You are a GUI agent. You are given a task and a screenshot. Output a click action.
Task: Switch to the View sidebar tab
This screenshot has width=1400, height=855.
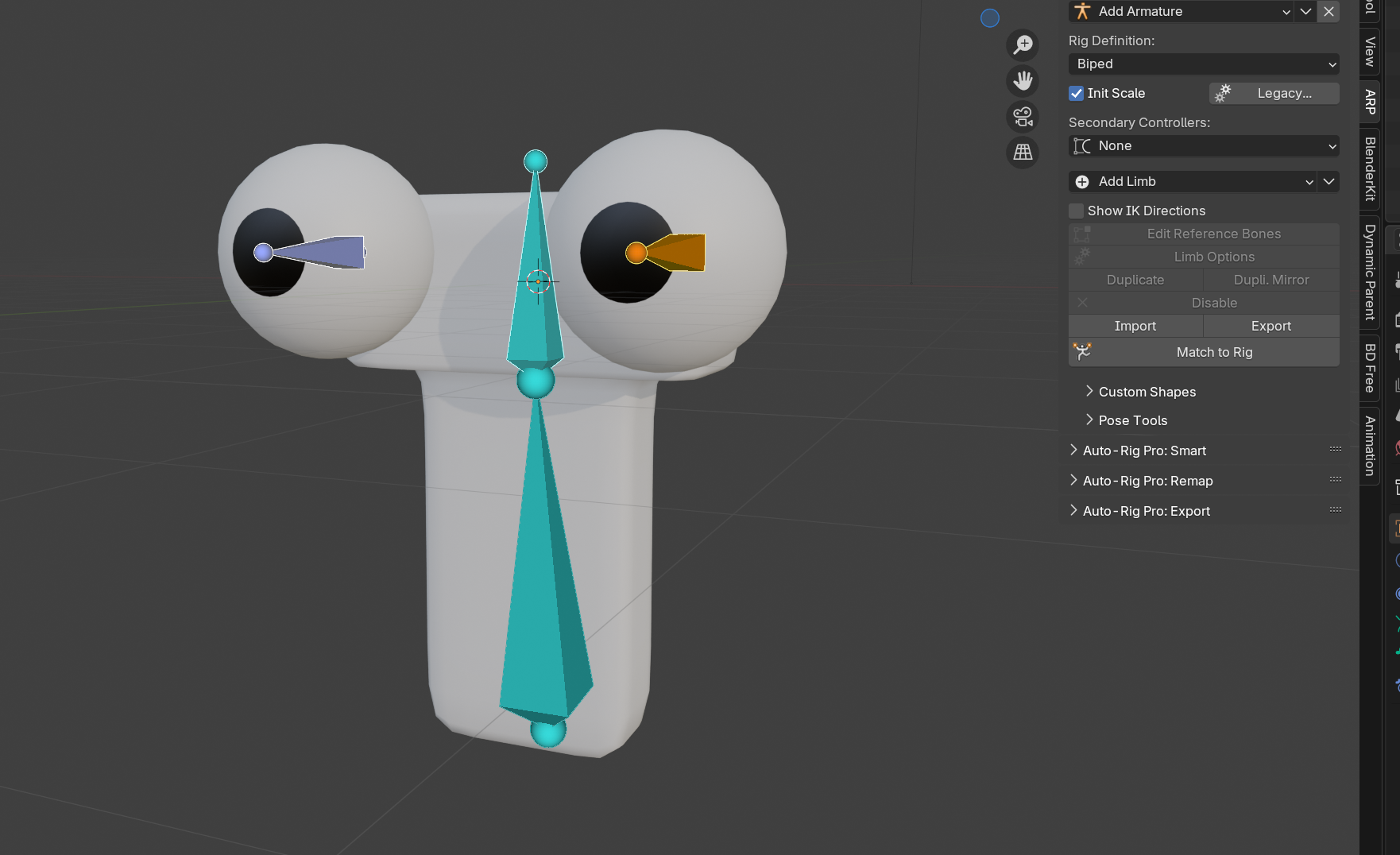[x=1370, y=52]
